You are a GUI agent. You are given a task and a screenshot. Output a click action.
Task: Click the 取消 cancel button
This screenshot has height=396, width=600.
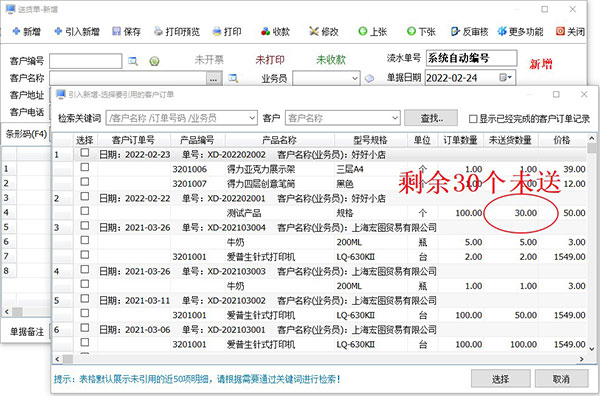tap(561, 378)
